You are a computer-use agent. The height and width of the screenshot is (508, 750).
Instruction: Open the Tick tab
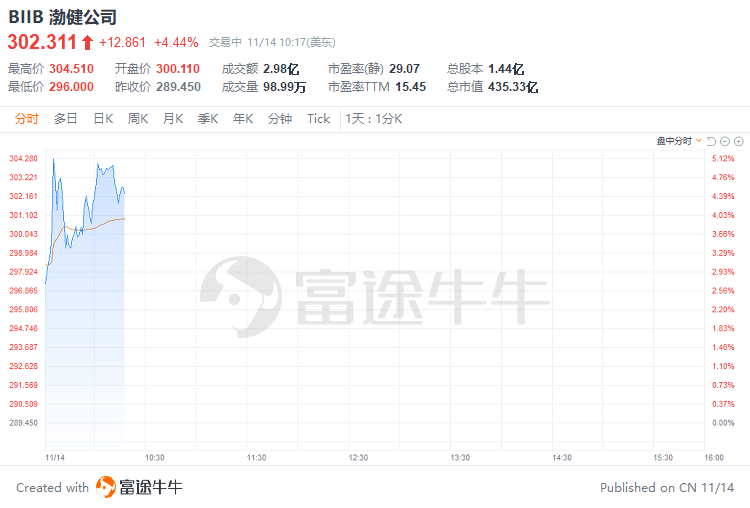pos(319,119)
